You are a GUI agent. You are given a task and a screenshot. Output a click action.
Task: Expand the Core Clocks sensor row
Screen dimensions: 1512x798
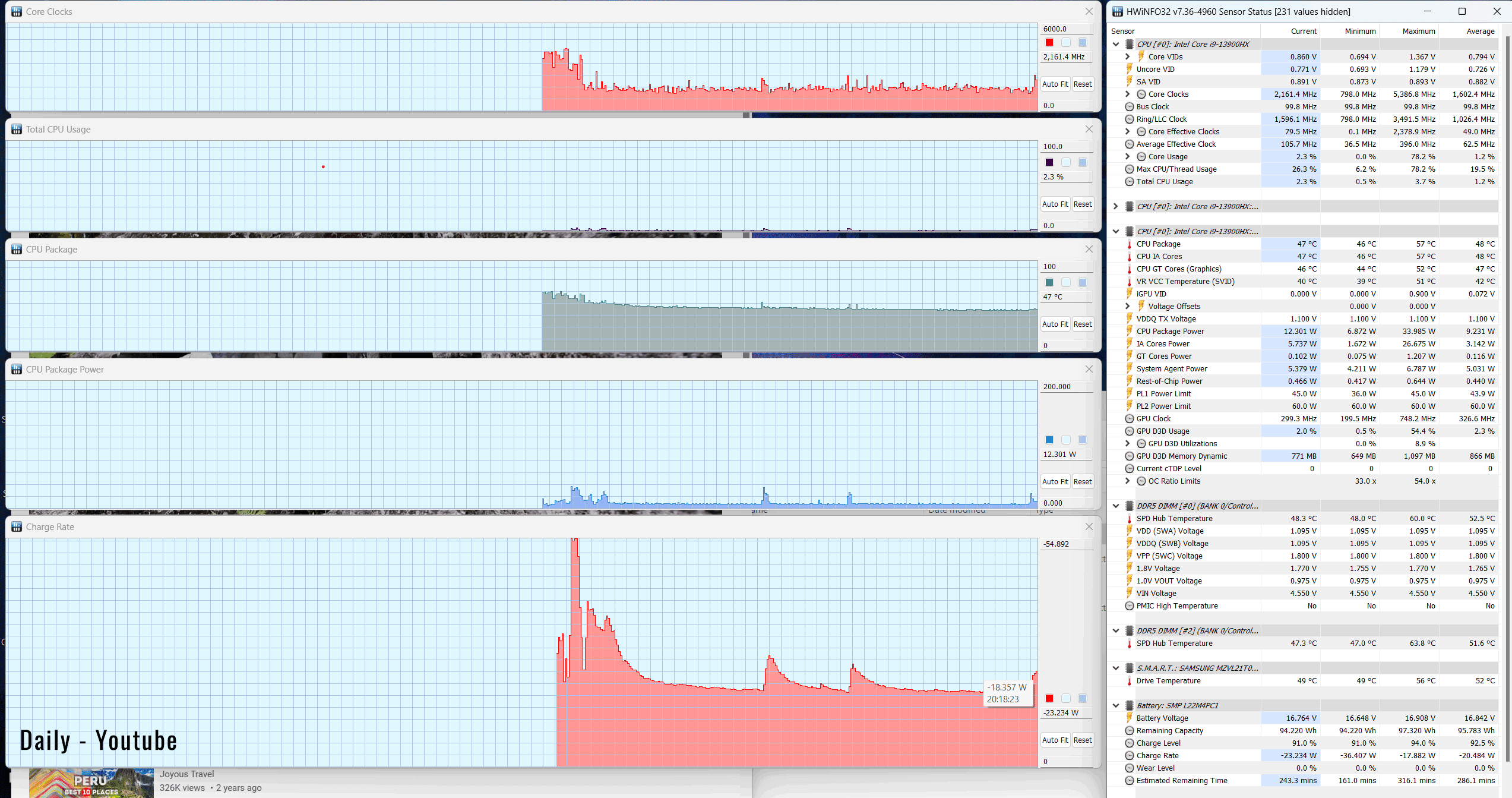pyautogui.click(x=1128, y=94)
